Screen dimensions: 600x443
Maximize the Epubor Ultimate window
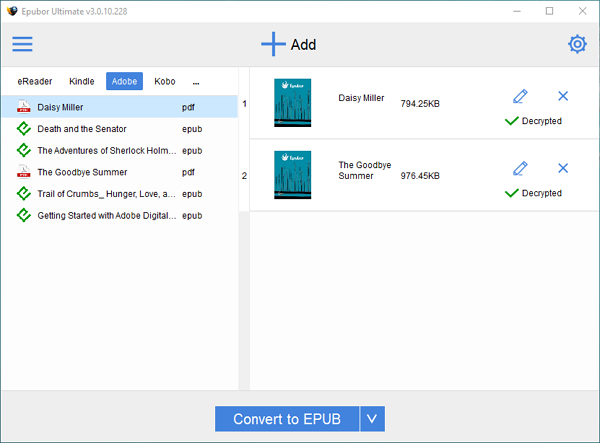point(549,11)
